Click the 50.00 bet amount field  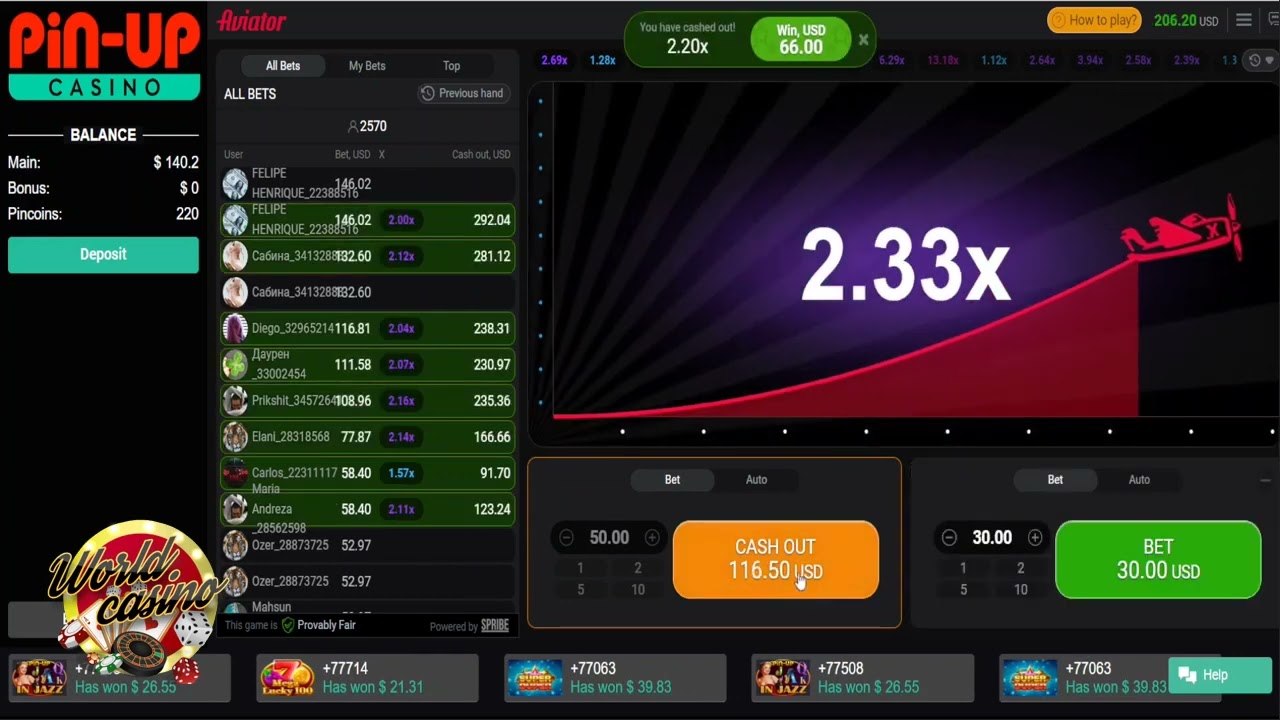(x=609, y=538)
